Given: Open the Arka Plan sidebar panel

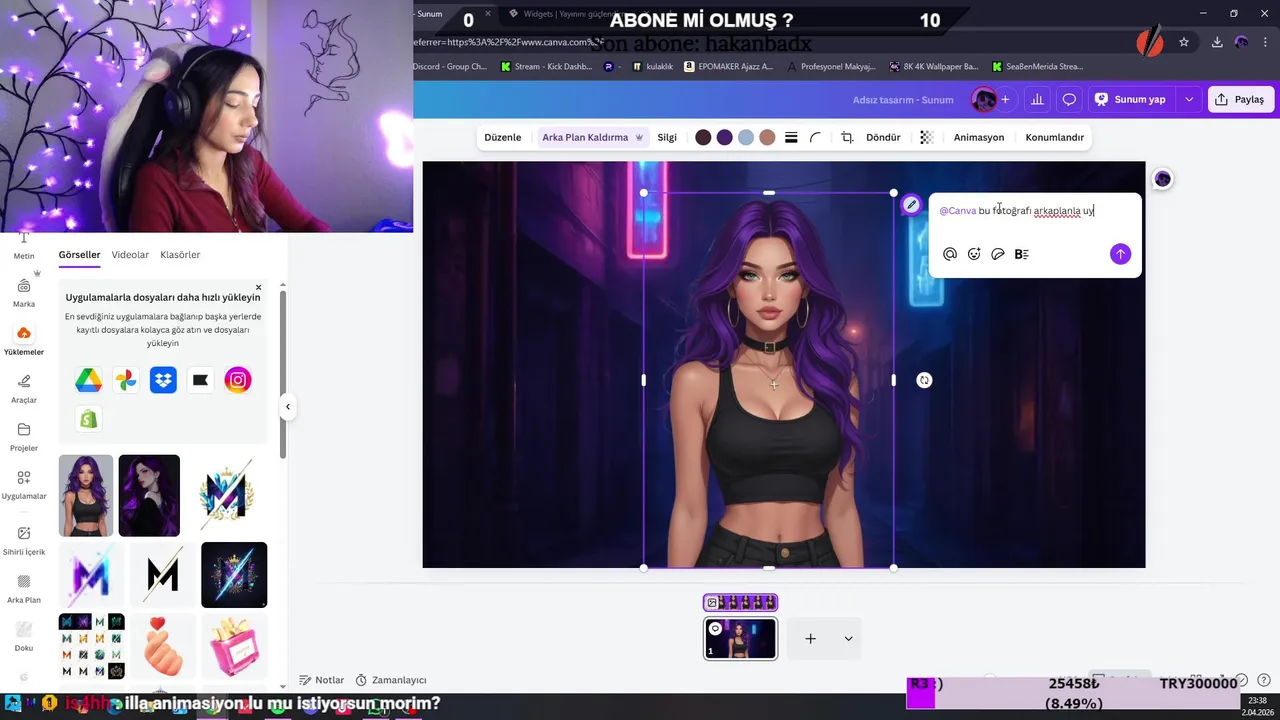Looking at the screenshot, I should 24,589.
